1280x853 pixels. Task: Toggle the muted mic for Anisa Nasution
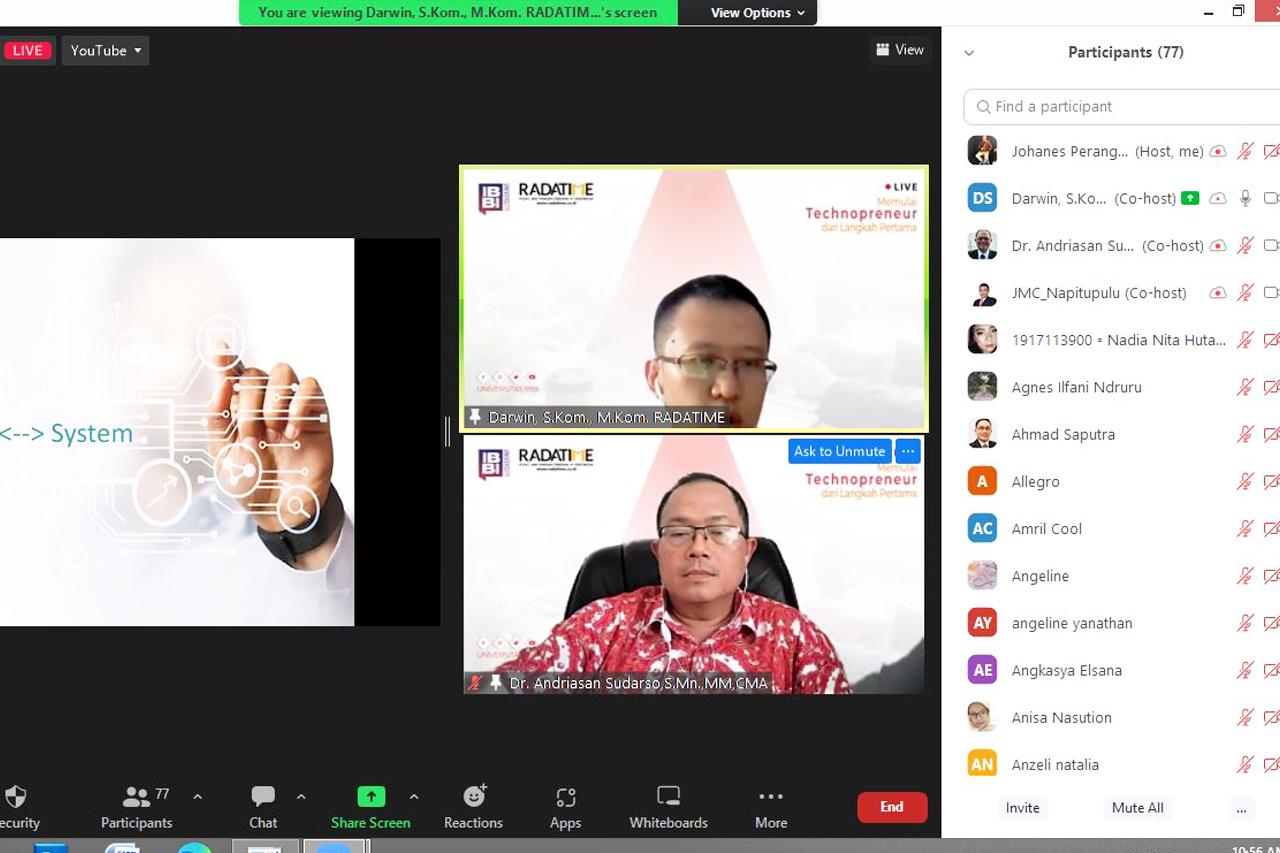[x=1245, y=717]
